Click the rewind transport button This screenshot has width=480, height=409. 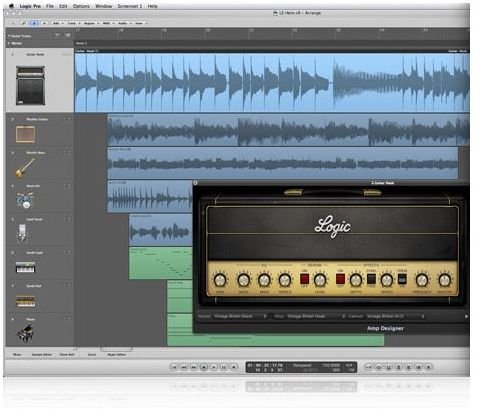[184, 367]
